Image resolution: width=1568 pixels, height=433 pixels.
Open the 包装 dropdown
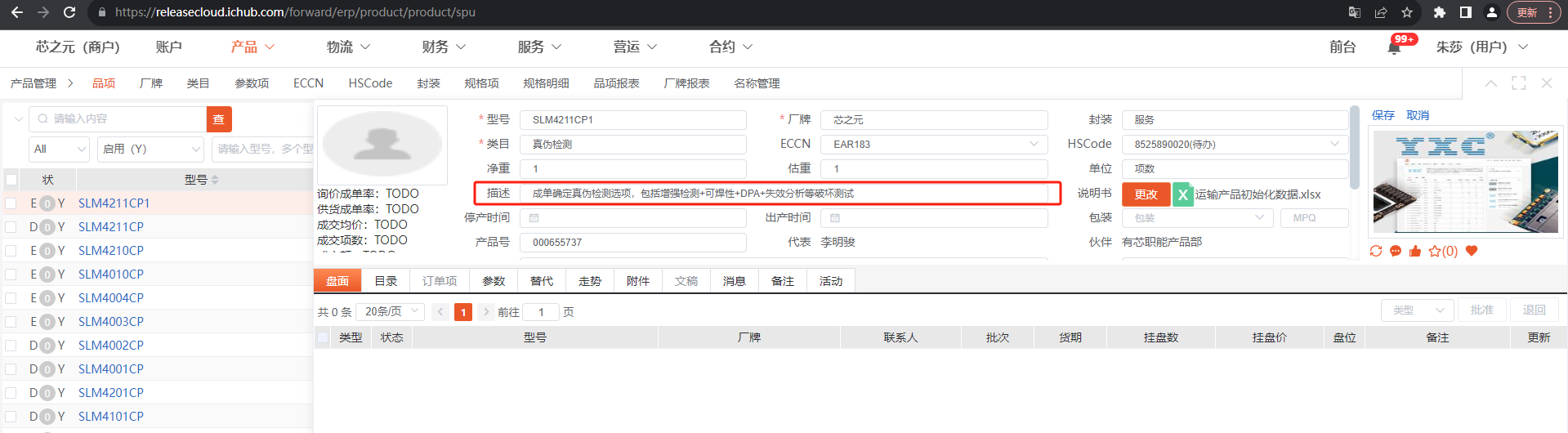pos(1197,218)
